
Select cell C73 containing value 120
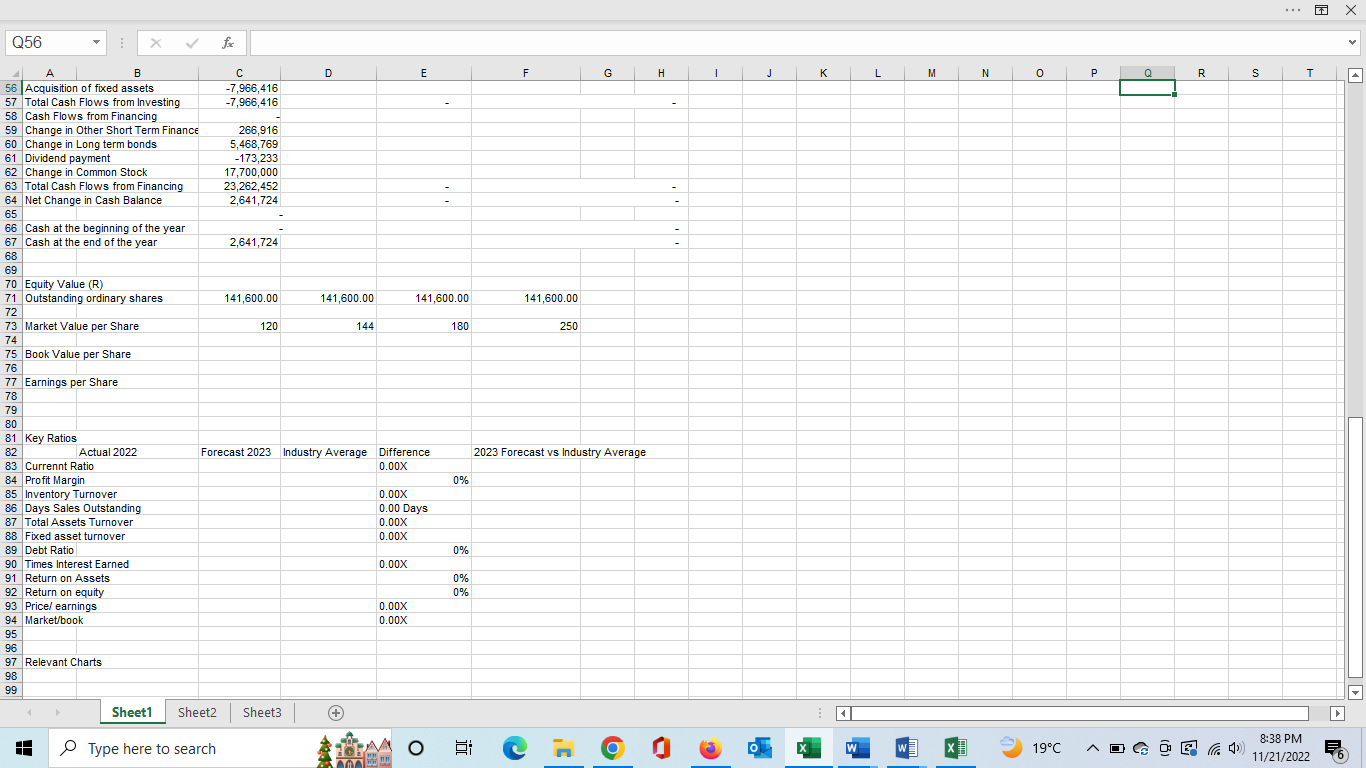(240, 326)
